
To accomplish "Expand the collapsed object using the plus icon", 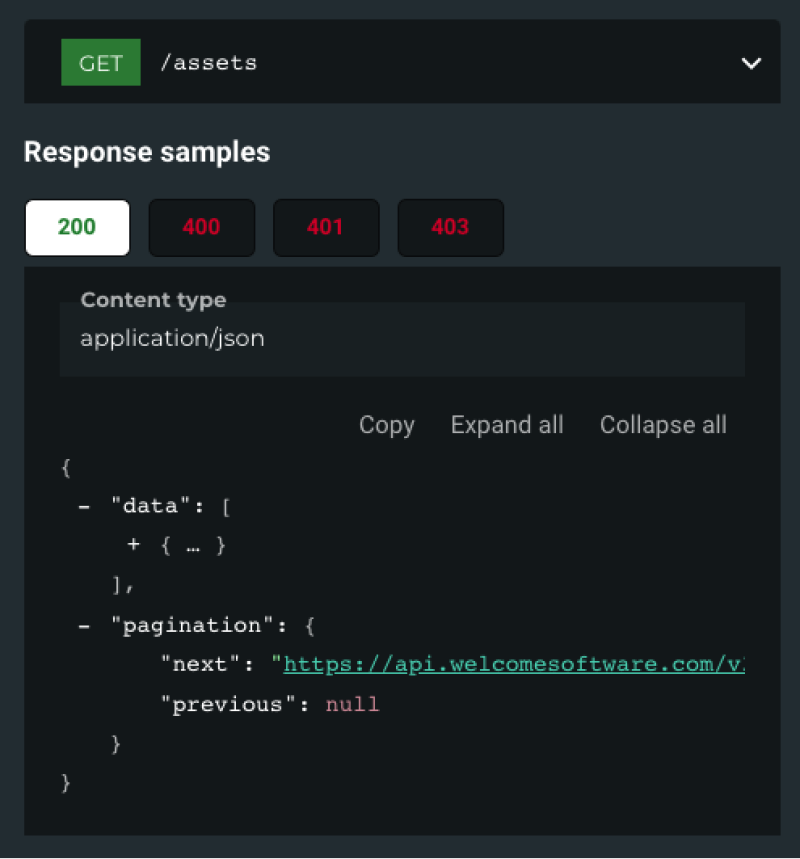I will (133, 546).
